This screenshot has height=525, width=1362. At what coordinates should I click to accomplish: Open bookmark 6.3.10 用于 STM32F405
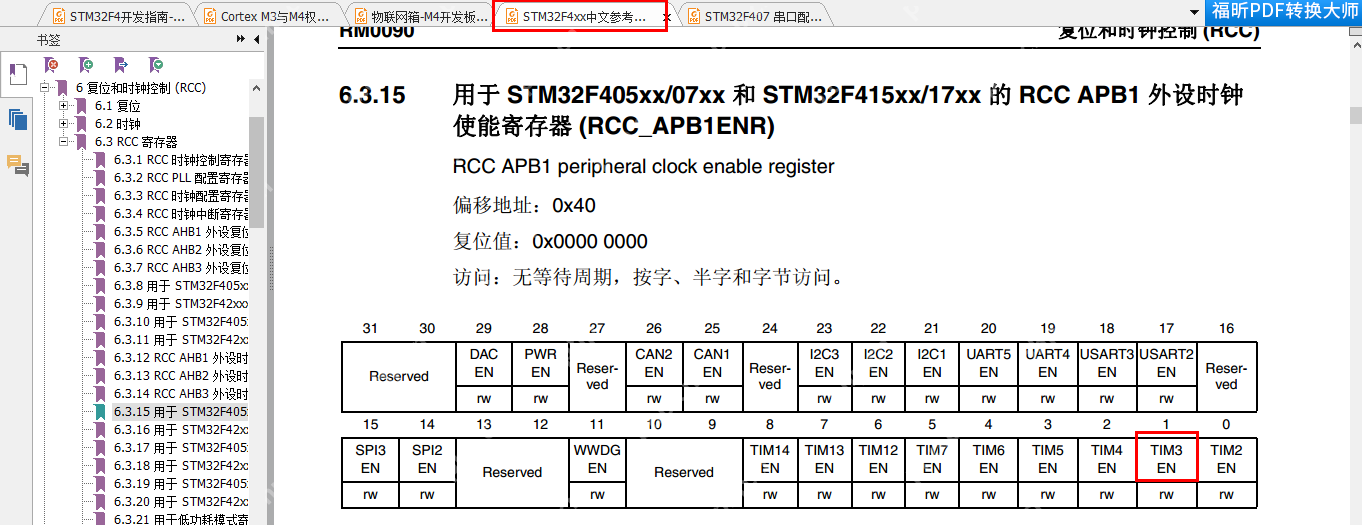click(x=181, y=322)
